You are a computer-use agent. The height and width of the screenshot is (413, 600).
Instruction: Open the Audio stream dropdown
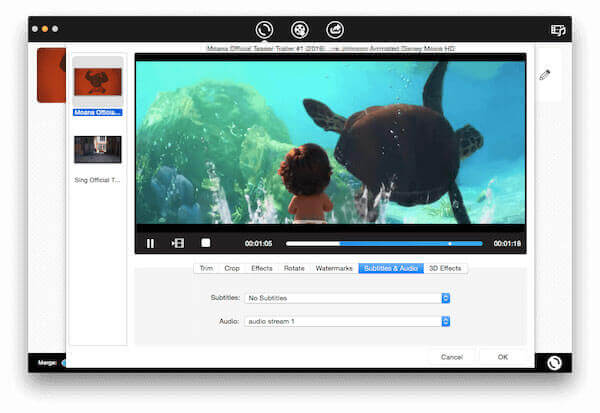[347, 322]
